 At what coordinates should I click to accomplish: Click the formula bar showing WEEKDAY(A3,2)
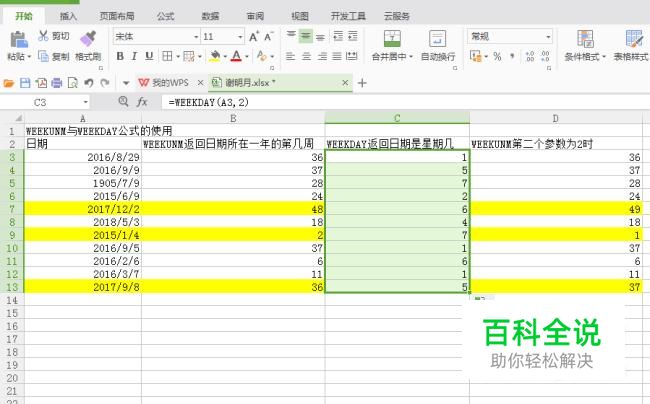(404, 102)
